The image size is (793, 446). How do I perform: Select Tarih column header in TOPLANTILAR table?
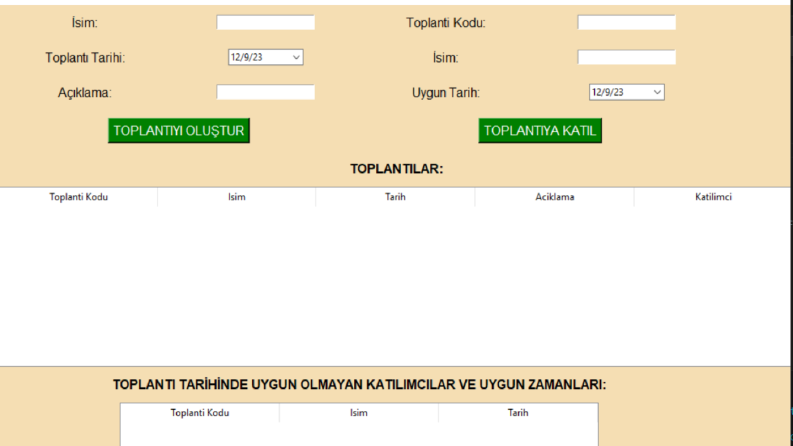click(x=395, y=197)
